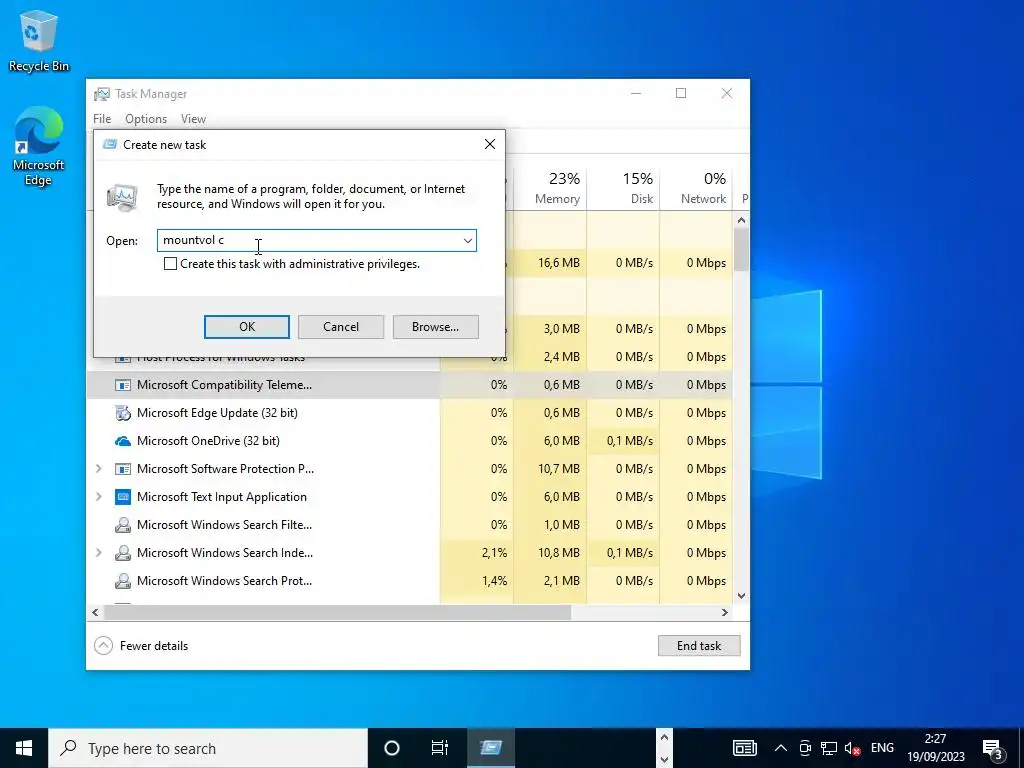Click the Microsoft Edge Update process icon
Image resolution: width=1024 pixels, height=768 pixels.
pos(123,413)
